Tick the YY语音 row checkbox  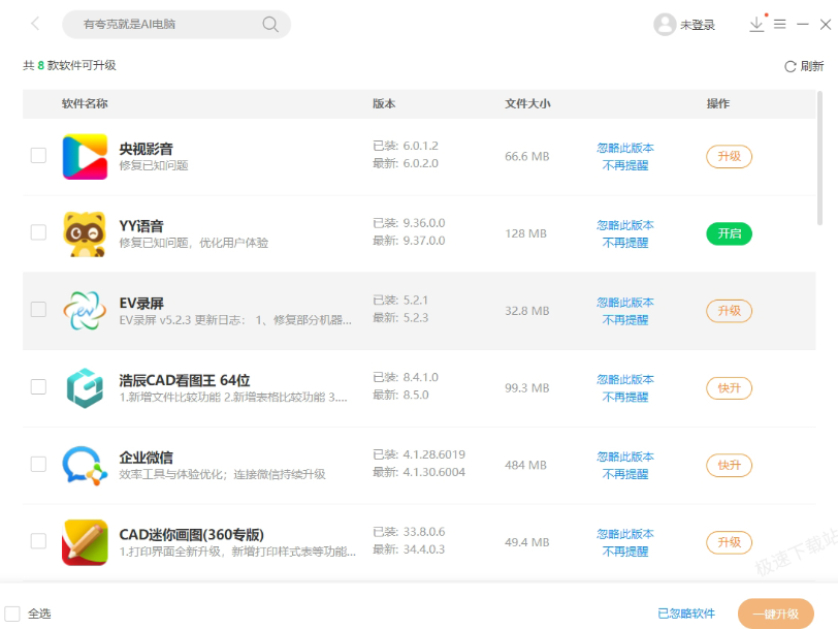pos(38,233)
